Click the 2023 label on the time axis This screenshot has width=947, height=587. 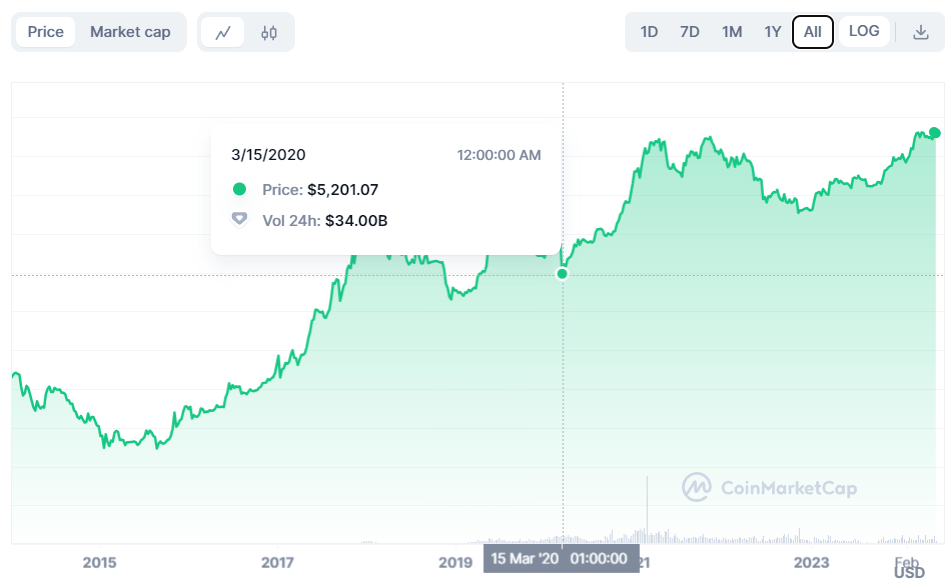(811, 563)
